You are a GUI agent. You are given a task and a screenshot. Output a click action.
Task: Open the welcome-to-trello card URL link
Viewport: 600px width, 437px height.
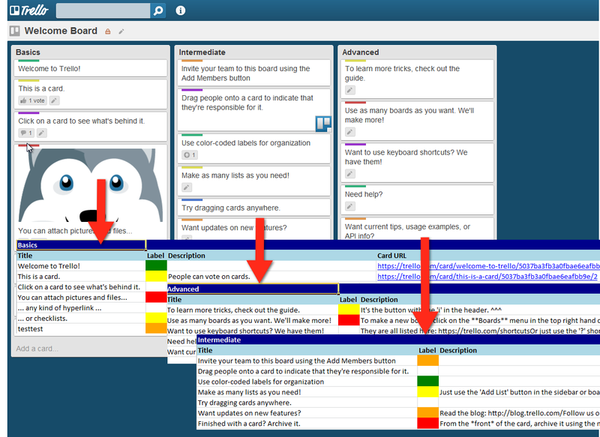point(488,266)
